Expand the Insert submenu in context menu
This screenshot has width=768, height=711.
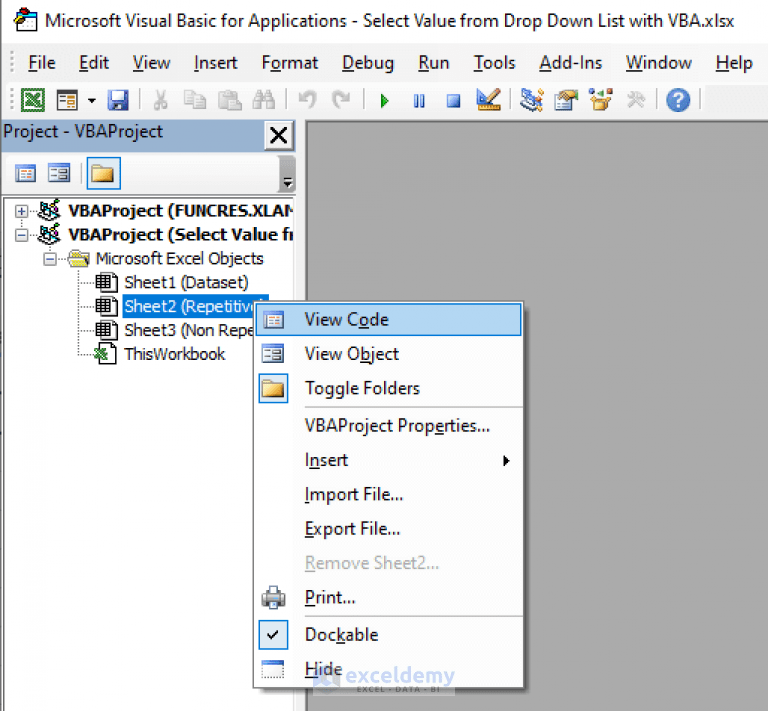coord(389,460)
